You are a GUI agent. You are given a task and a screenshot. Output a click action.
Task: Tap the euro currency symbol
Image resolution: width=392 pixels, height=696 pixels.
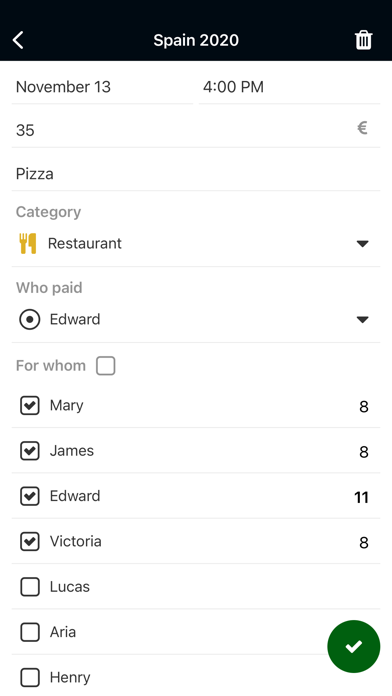pyautogui.click(x=362, y=128)
